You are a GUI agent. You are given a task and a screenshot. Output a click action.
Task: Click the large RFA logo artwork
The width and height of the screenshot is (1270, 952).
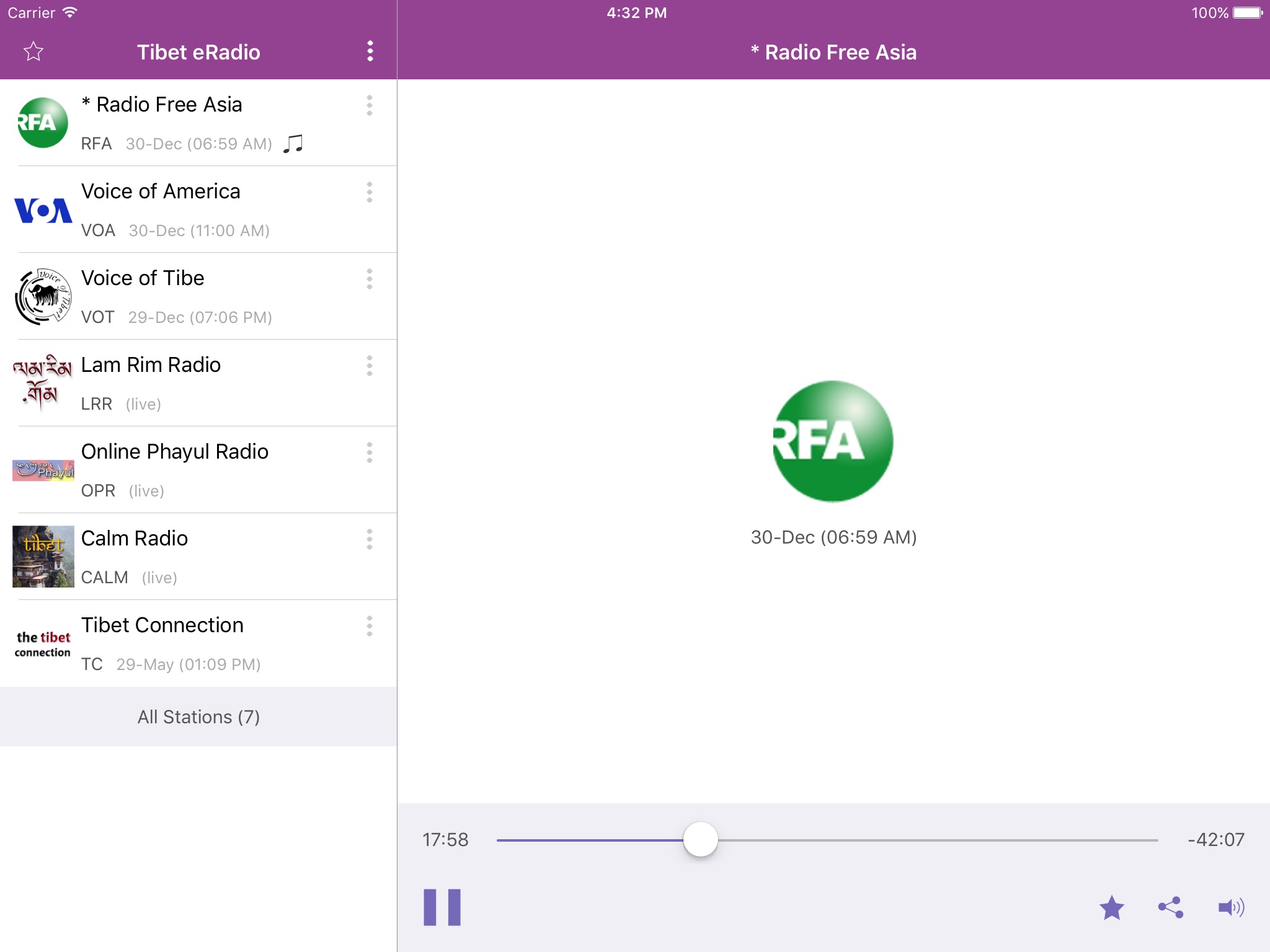pos(833,441)
